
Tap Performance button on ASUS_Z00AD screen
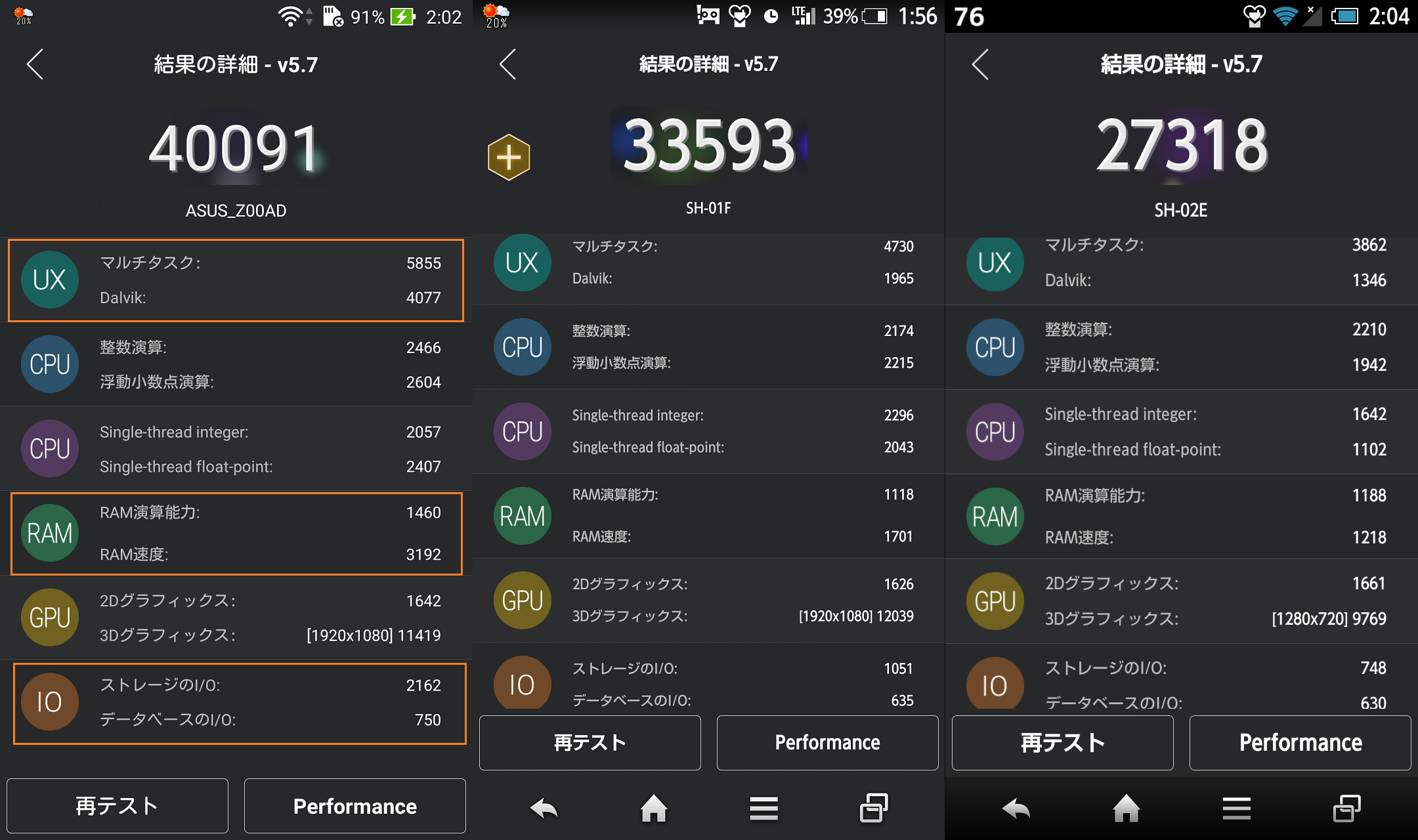(x=355, y=806)
